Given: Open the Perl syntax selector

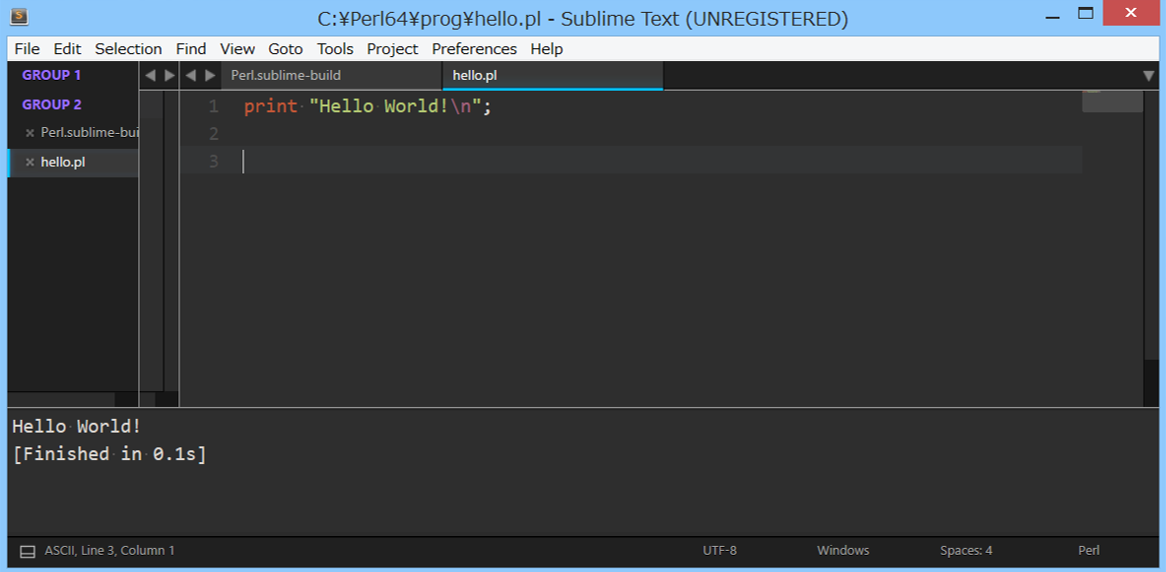Looking at the screenshot, I should tap(1089, 551).
